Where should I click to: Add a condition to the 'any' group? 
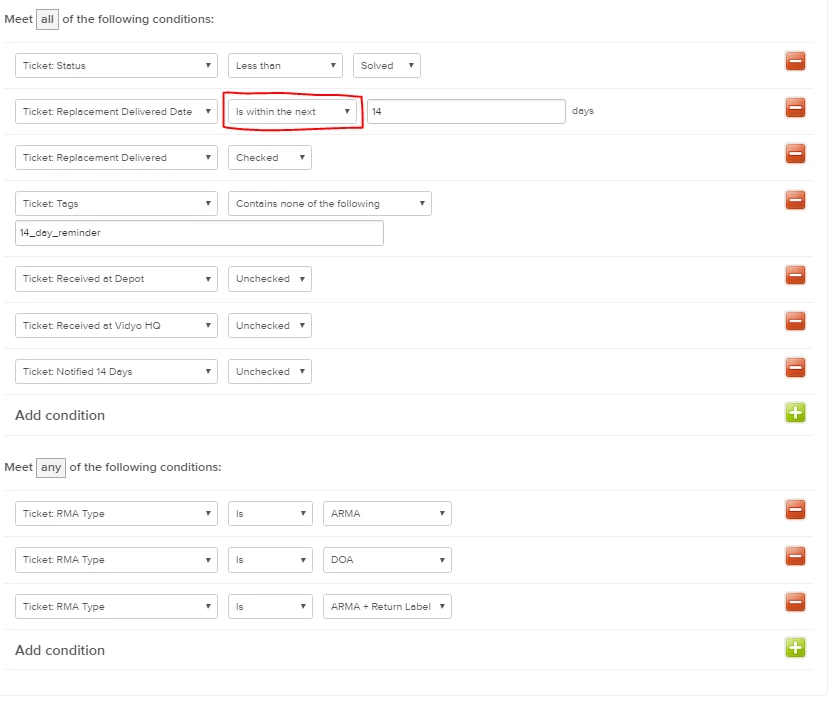[x=795, y=648]
